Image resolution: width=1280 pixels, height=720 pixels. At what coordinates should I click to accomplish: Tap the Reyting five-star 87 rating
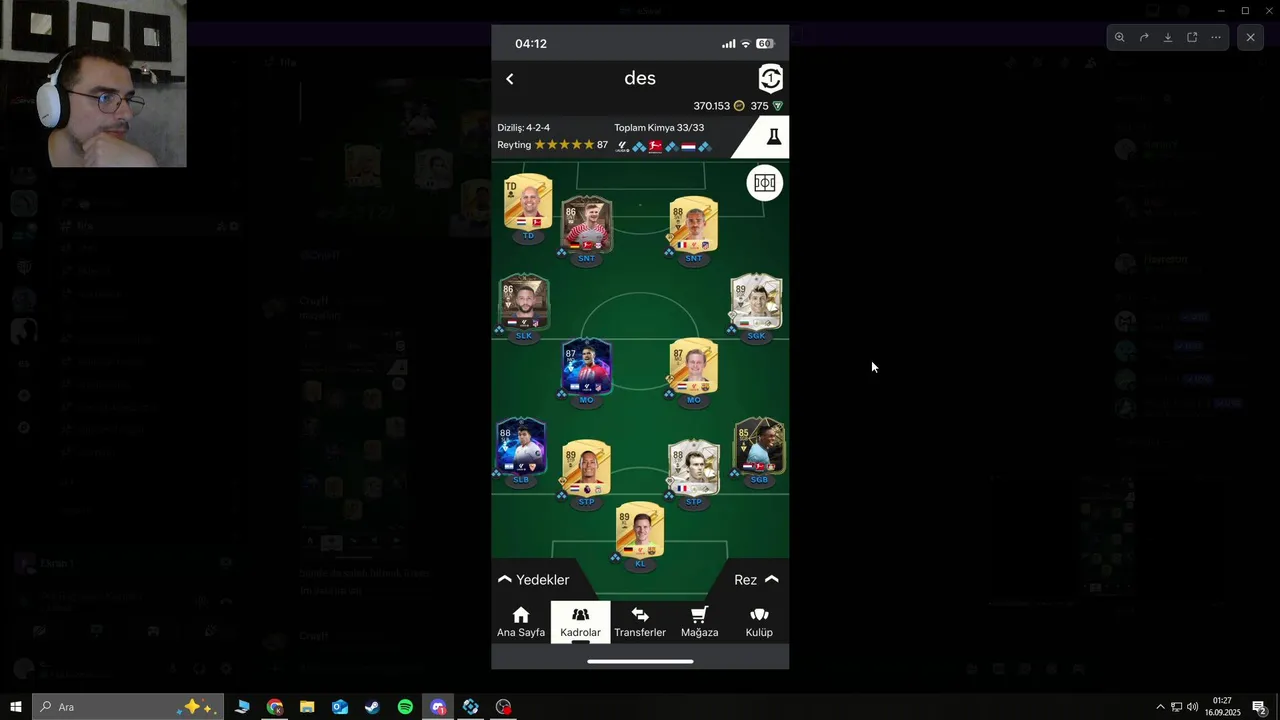pos(553,145)
